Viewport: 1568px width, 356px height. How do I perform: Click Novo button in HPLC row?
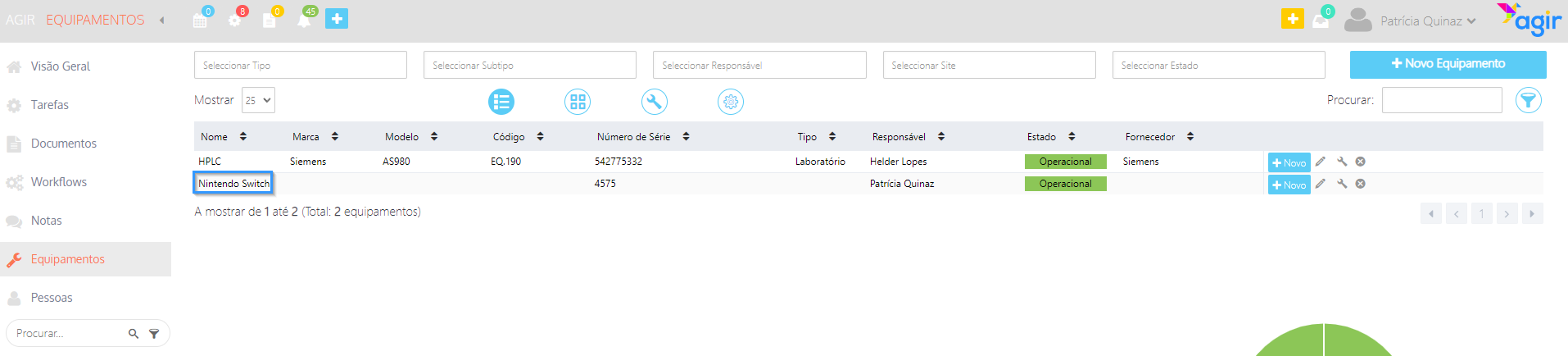(1289, 162)
